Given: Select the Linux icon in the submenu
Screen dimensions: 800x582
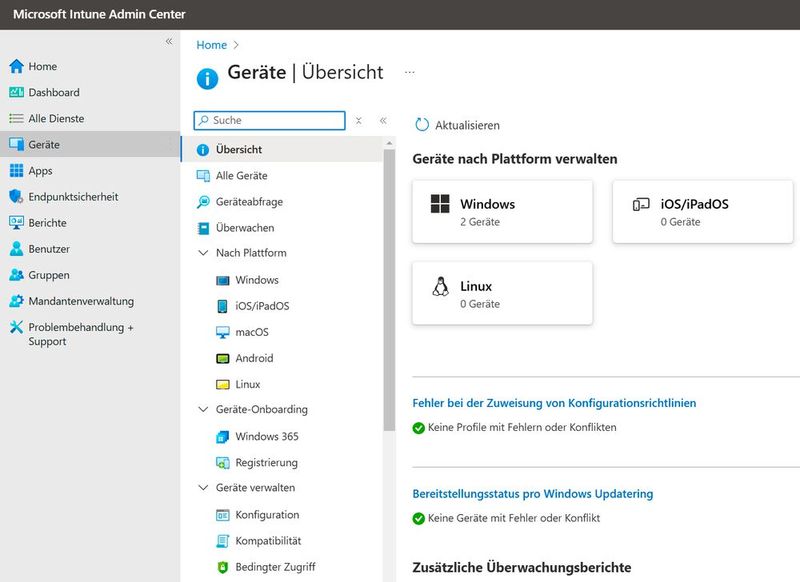Looking at the screenshot, I should tap(222, 384).
